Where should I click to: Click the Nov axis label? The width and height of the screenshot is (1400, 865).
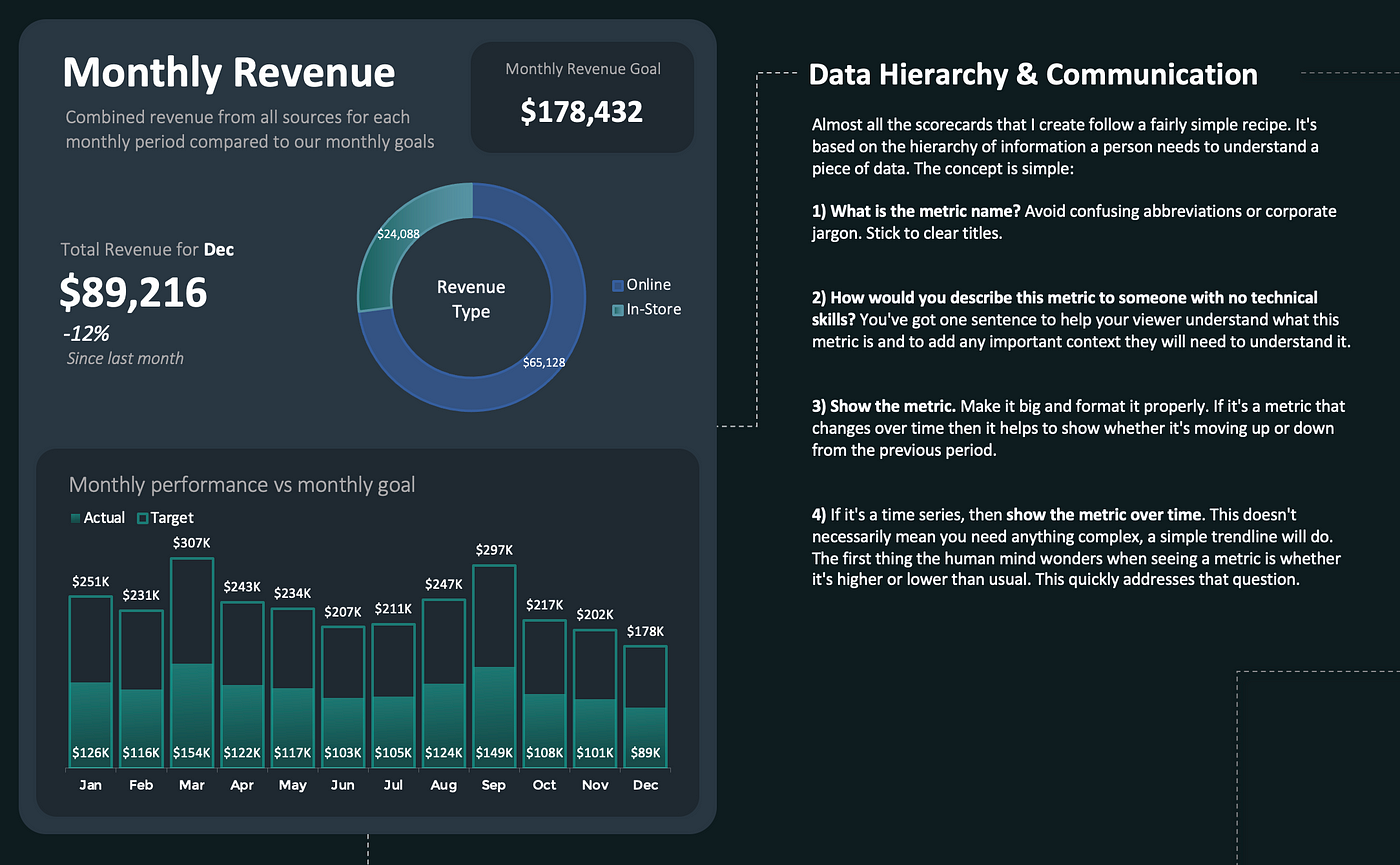tap(595, 785)
